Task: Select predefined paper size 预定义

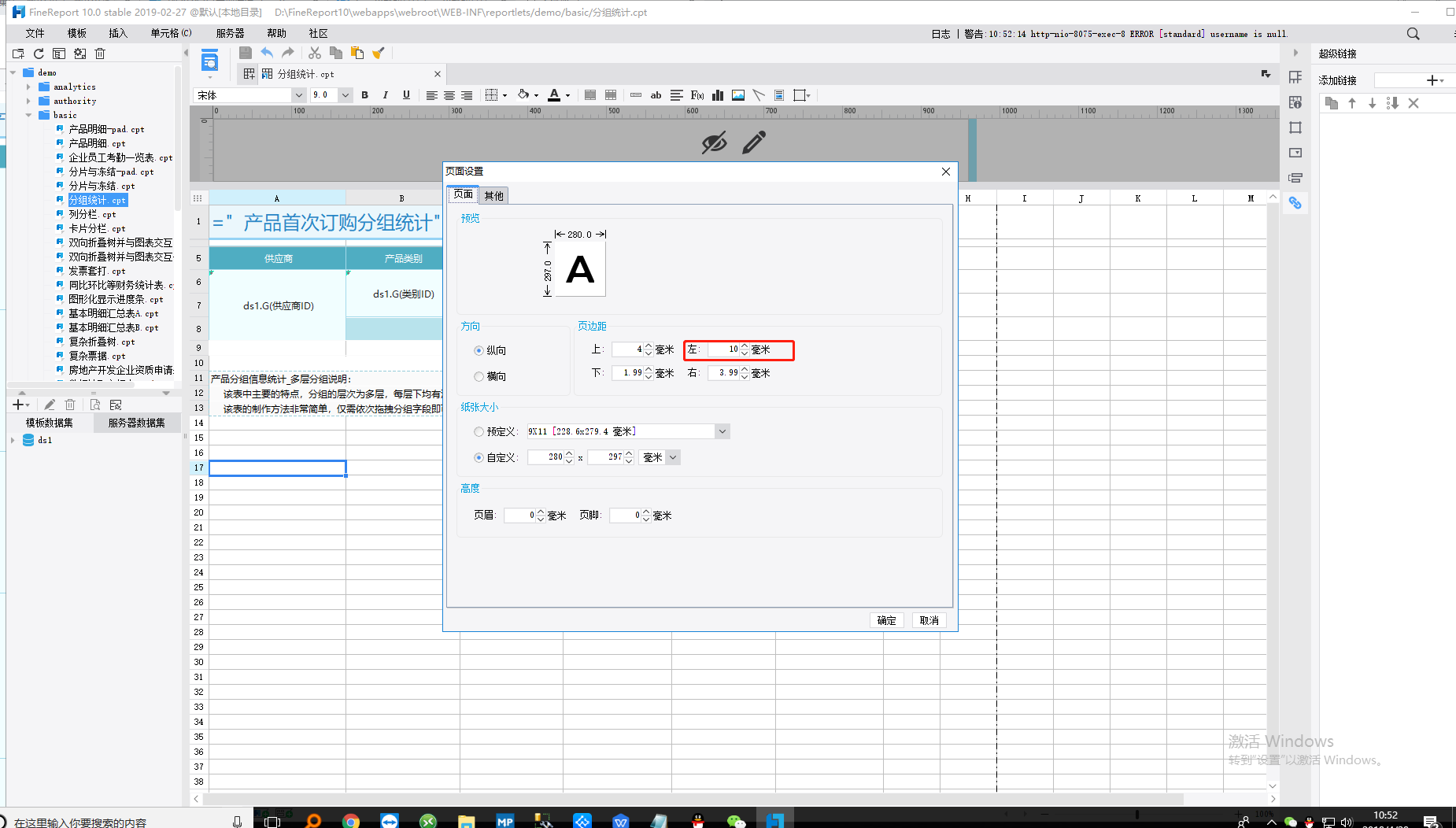Action: coord(479,431)
